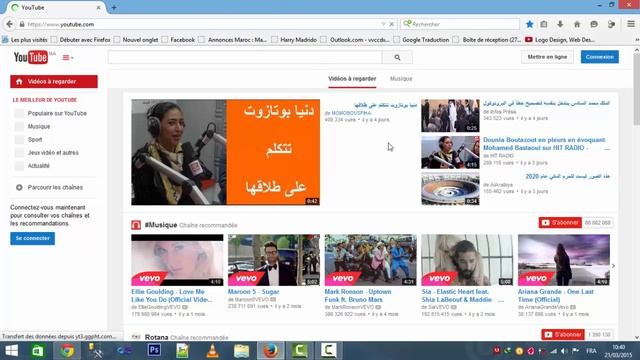Open Firefox bookmarks list icon
640x360 pixels.
tap(544, 24)
